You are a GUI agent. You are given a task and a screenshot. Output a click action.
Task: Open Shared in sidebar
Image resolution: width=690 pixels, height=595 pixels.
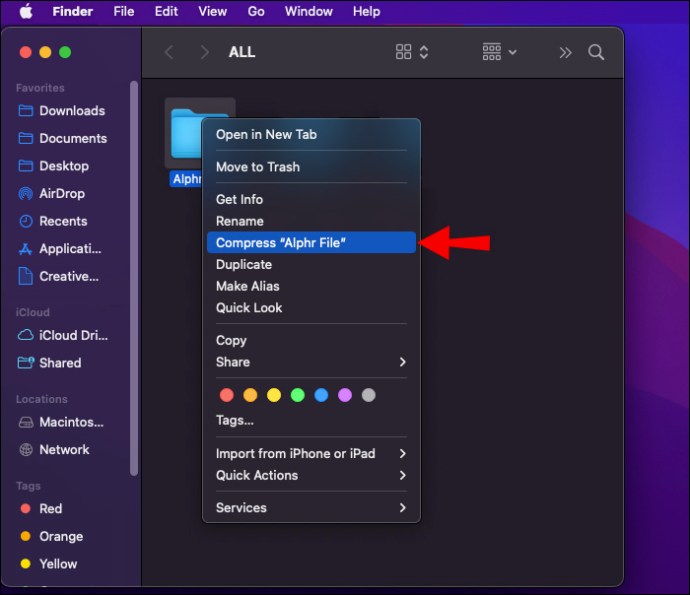50,363
